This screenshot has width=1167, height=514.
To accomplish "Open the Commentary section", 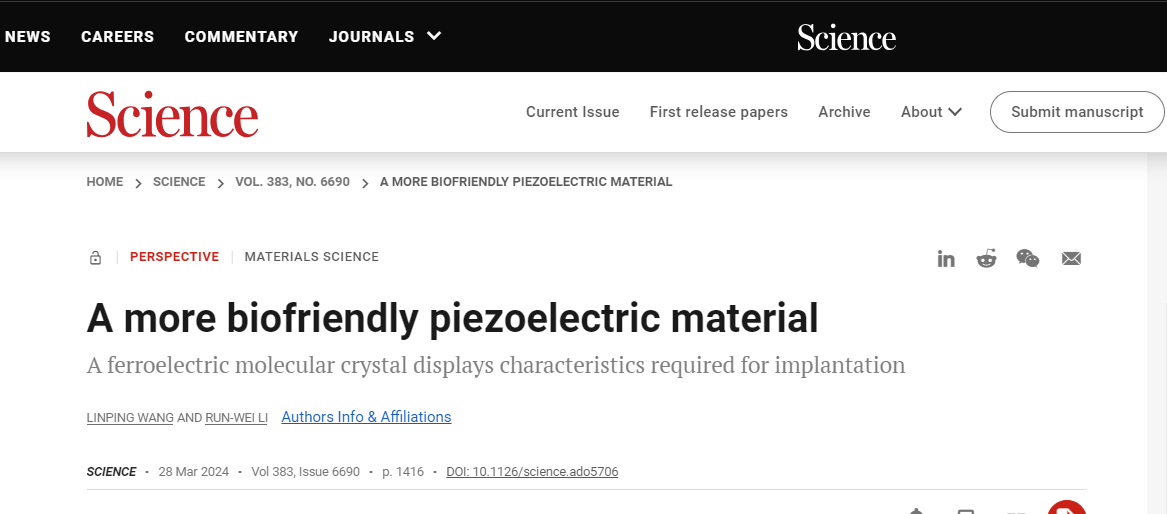I will coord(241,37).
